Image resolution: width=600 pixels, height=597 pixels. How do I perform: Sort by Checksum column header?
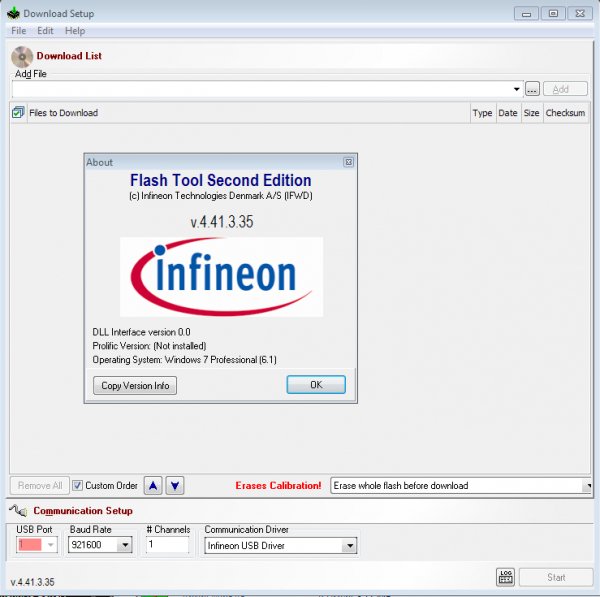click(565, 113)
